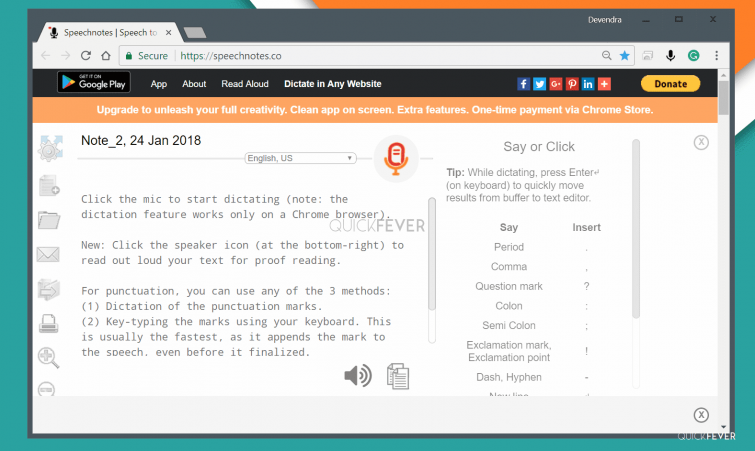The image size is (755, 451).
Task: Open the notes folder icon in sidebar
Action: click(x=49, y=221)
